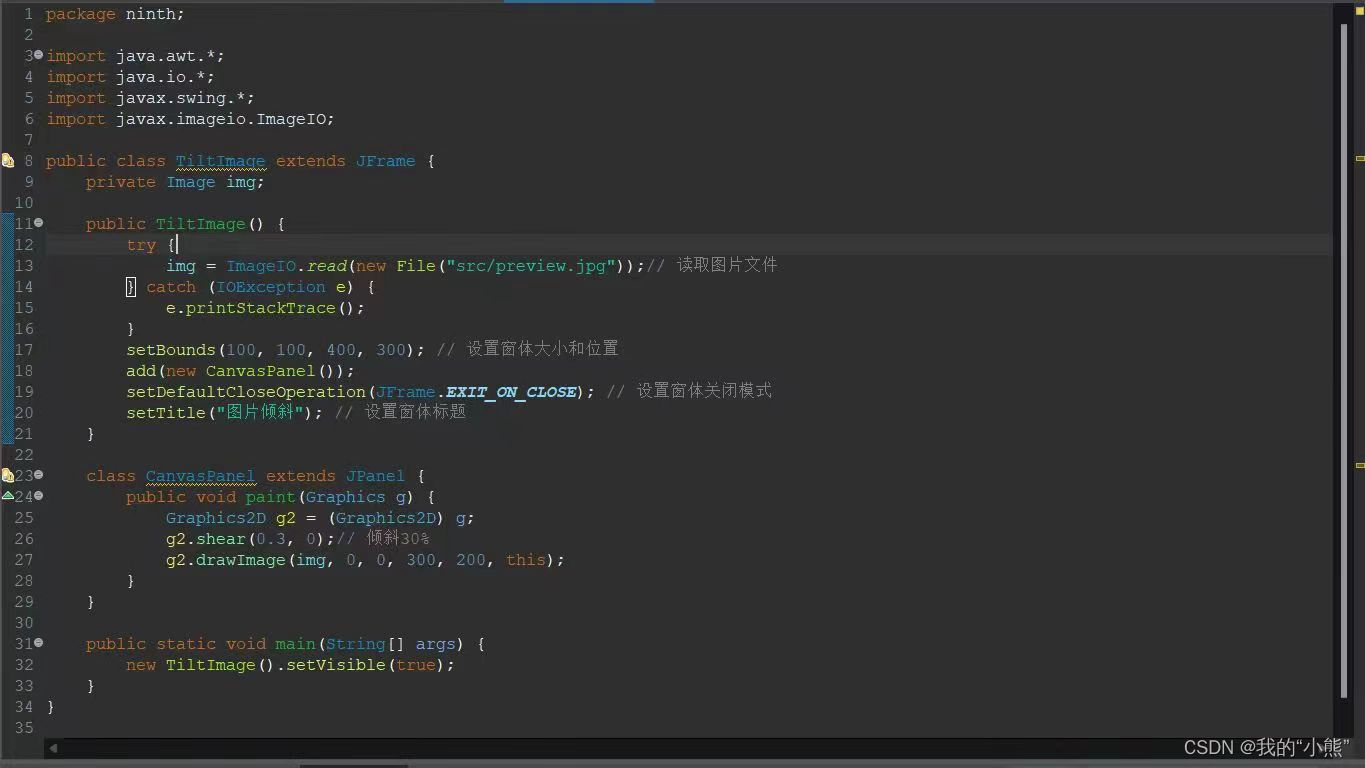Click 'javax.imageio.ImageIO' in the imports

(x=220, y=119)
